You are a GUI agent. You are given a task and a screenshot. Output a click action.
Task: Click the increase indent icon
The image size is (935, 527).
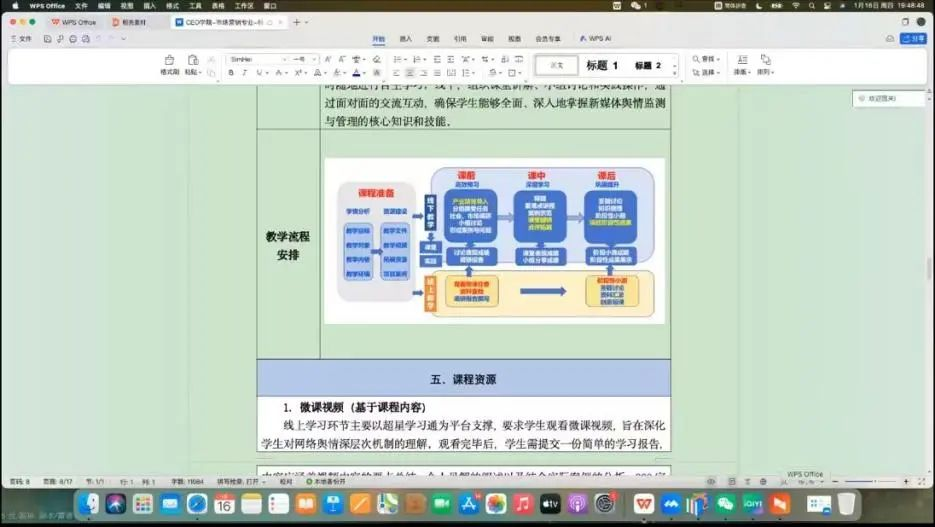[x=450, y=60]
